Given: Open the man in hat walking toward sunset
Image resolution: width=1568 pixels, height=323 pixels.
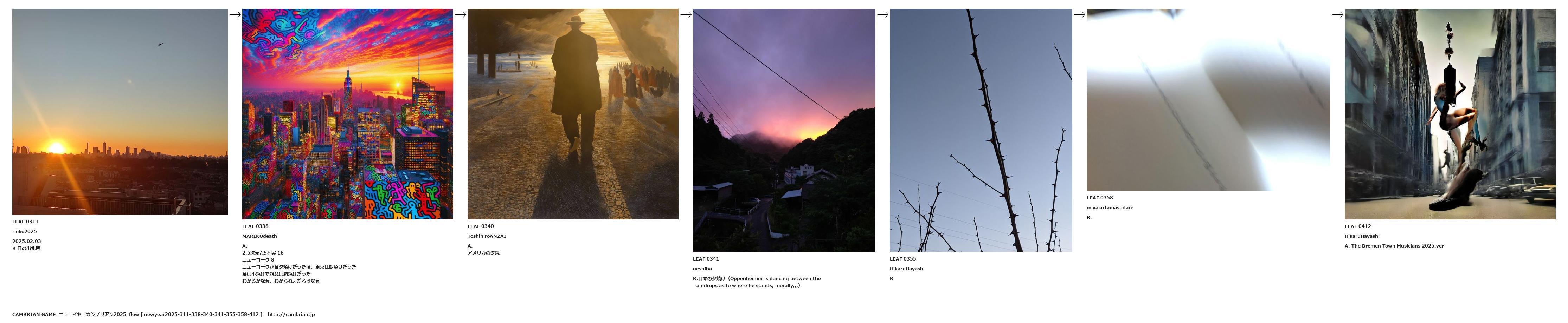Looking at the screenshot, I should pyautogui.click(x=573, y=114).
